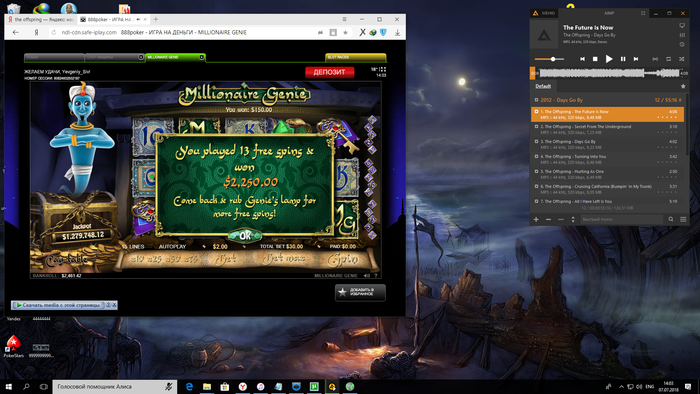This screenshot has width=700, height=394.
Task: Toggle AIMP A-B repeat icon
Action: tap(655, 59)
